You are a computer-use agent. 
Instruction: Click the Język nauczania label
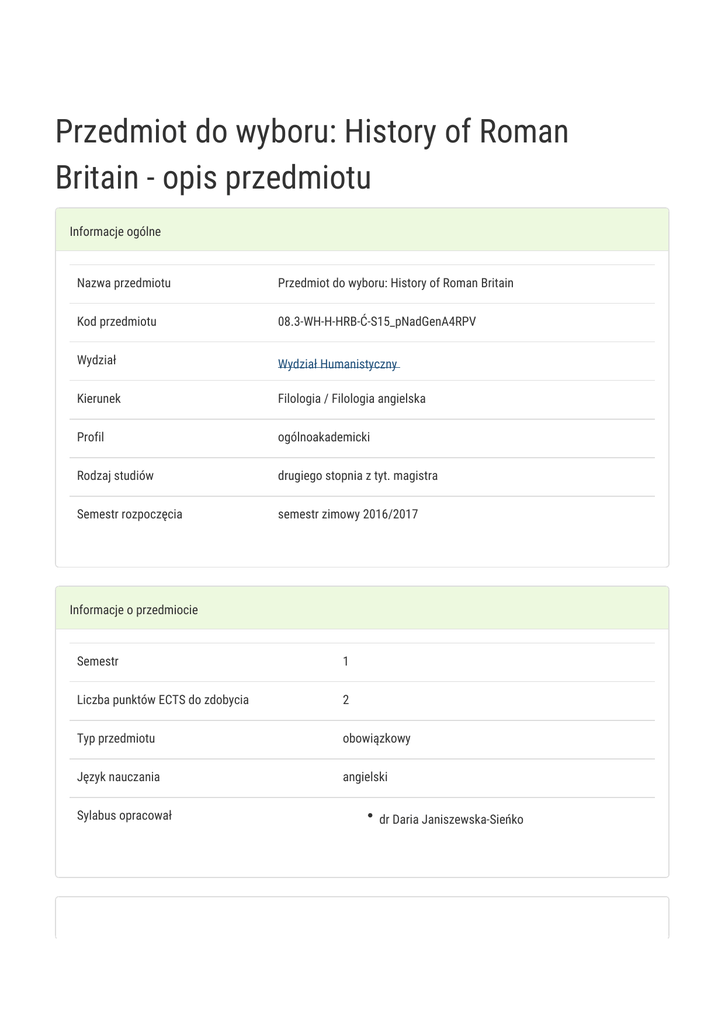tap(118, 776)
